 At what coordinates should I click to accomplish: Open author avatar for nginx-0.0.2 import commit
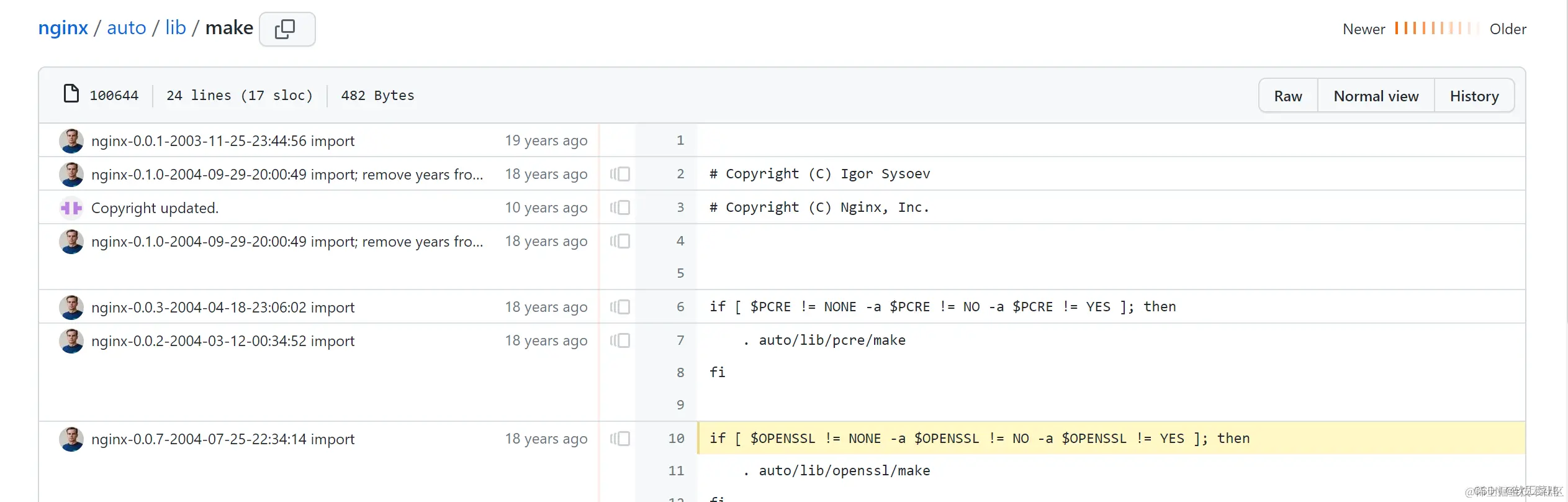click(71, 341)
